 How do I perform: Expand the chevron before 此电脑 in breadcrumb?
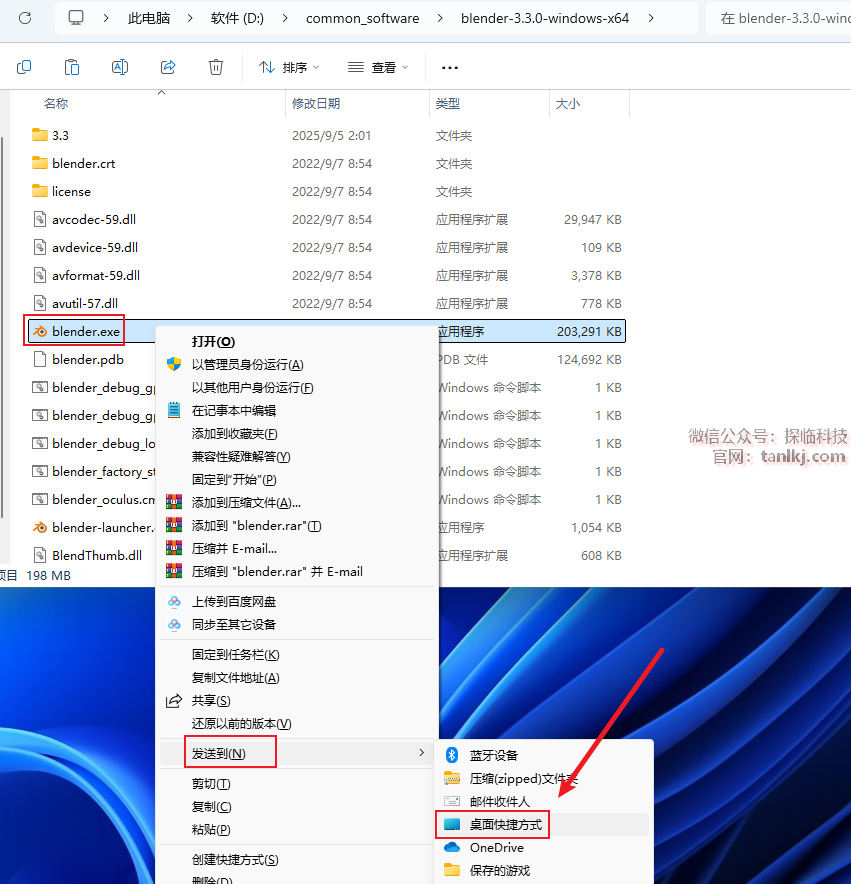click(105, 18)
